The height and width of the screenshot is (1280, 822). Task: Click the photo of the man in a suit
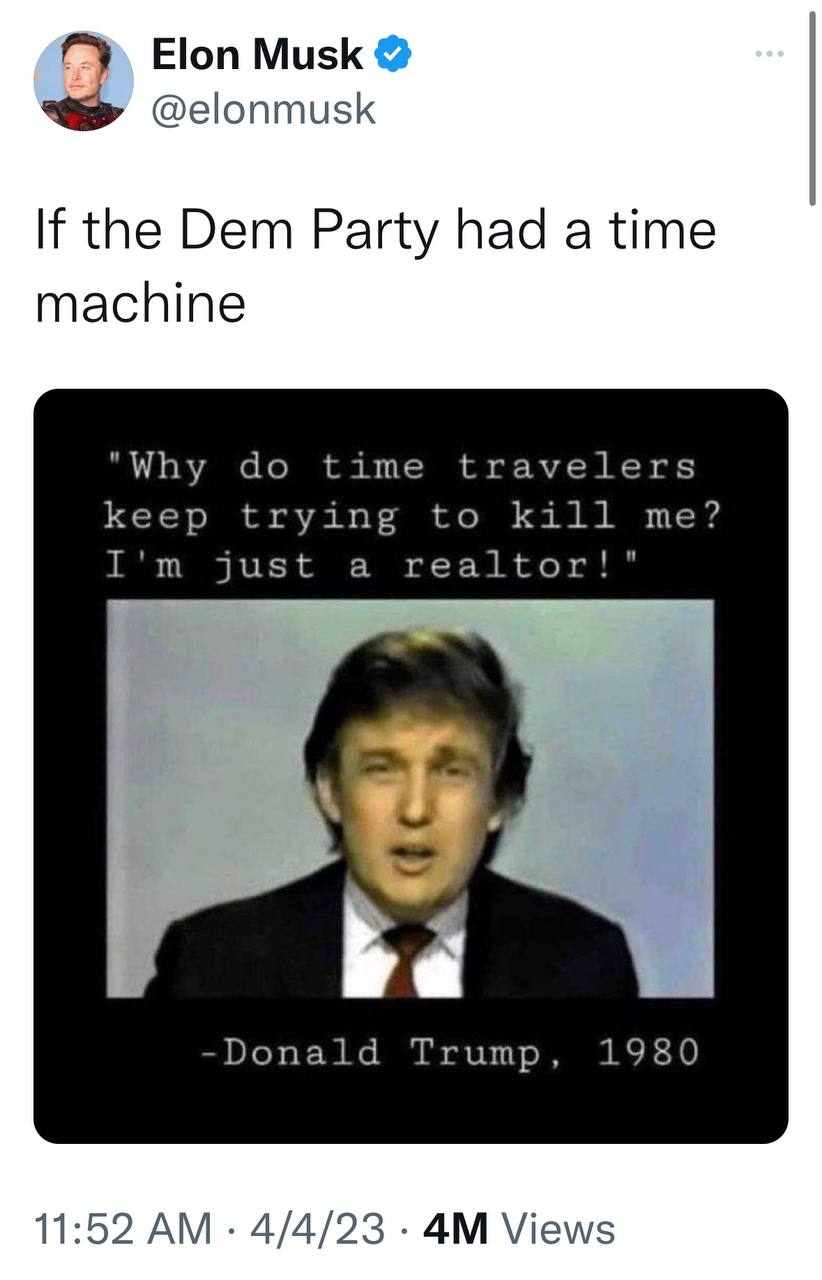pyautogui.click(x=410, y=799)
